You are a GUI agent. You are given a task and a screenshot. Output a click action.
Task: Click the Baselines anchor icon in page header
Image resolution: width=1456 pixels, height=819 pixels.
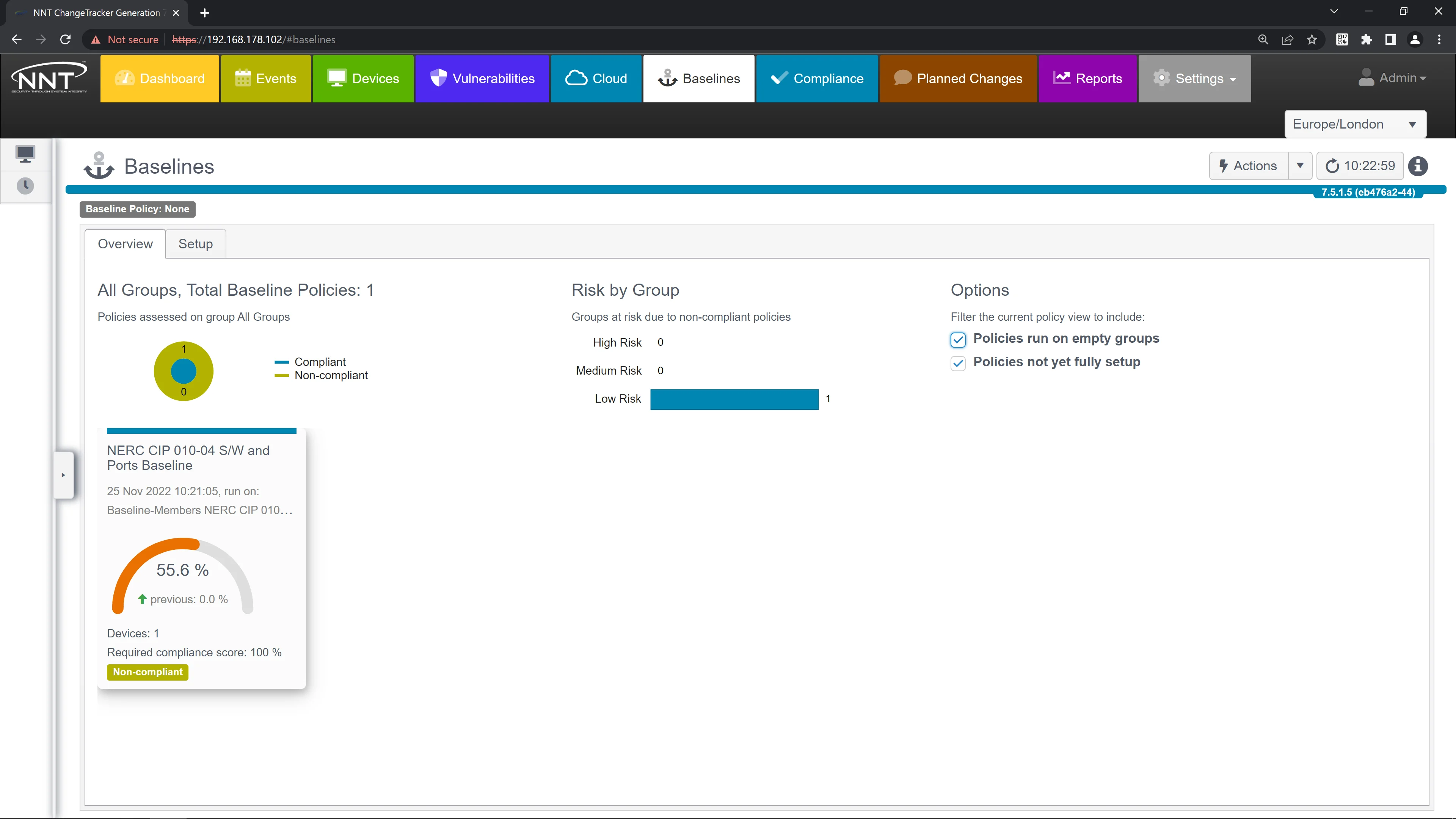tap(99, 166)
